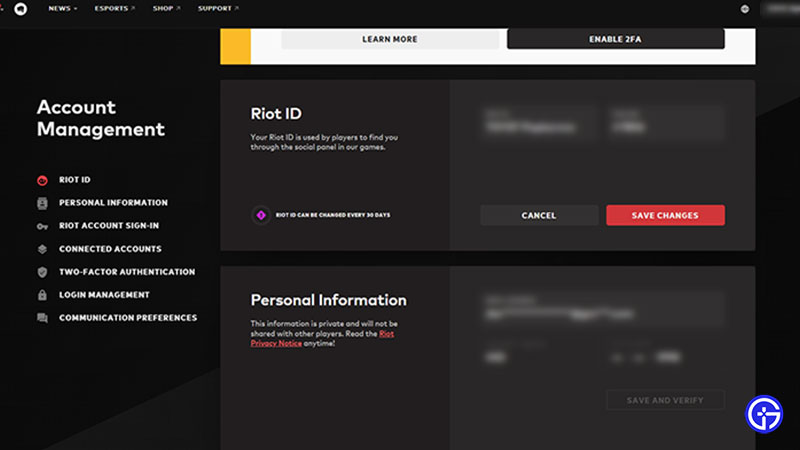The image size is (800, 450).
Task: Go to Connected Accounts in sidebar
Action: [x=110, y=249]
